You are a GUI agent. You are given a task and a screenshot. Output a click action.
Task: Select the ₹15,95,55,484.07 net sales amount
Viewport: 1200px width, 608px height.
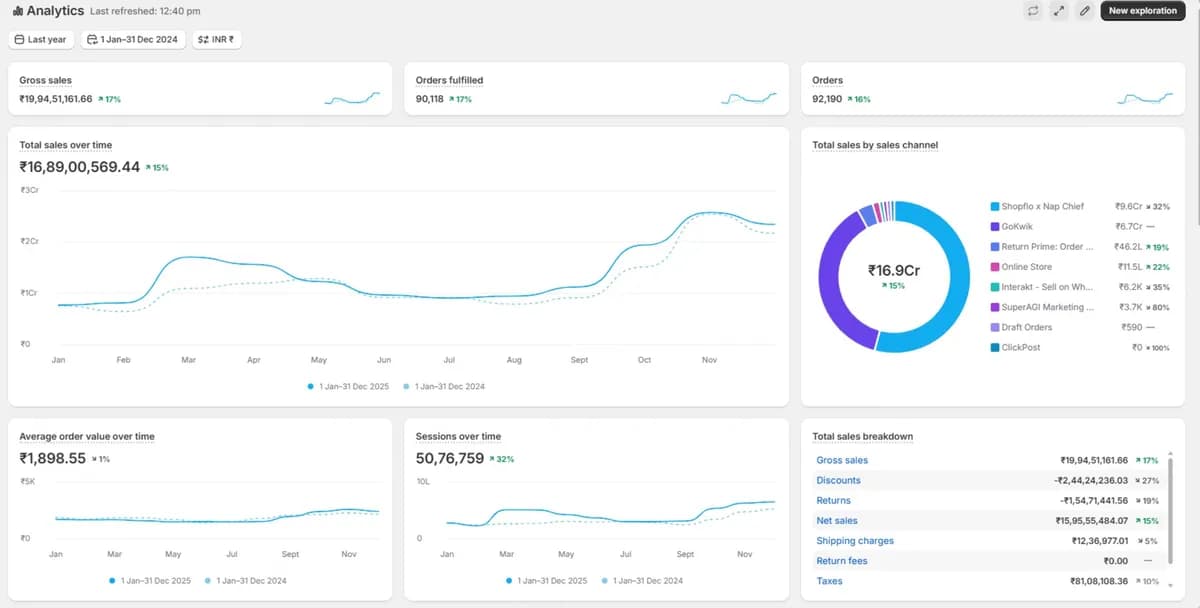(1092, 520)
